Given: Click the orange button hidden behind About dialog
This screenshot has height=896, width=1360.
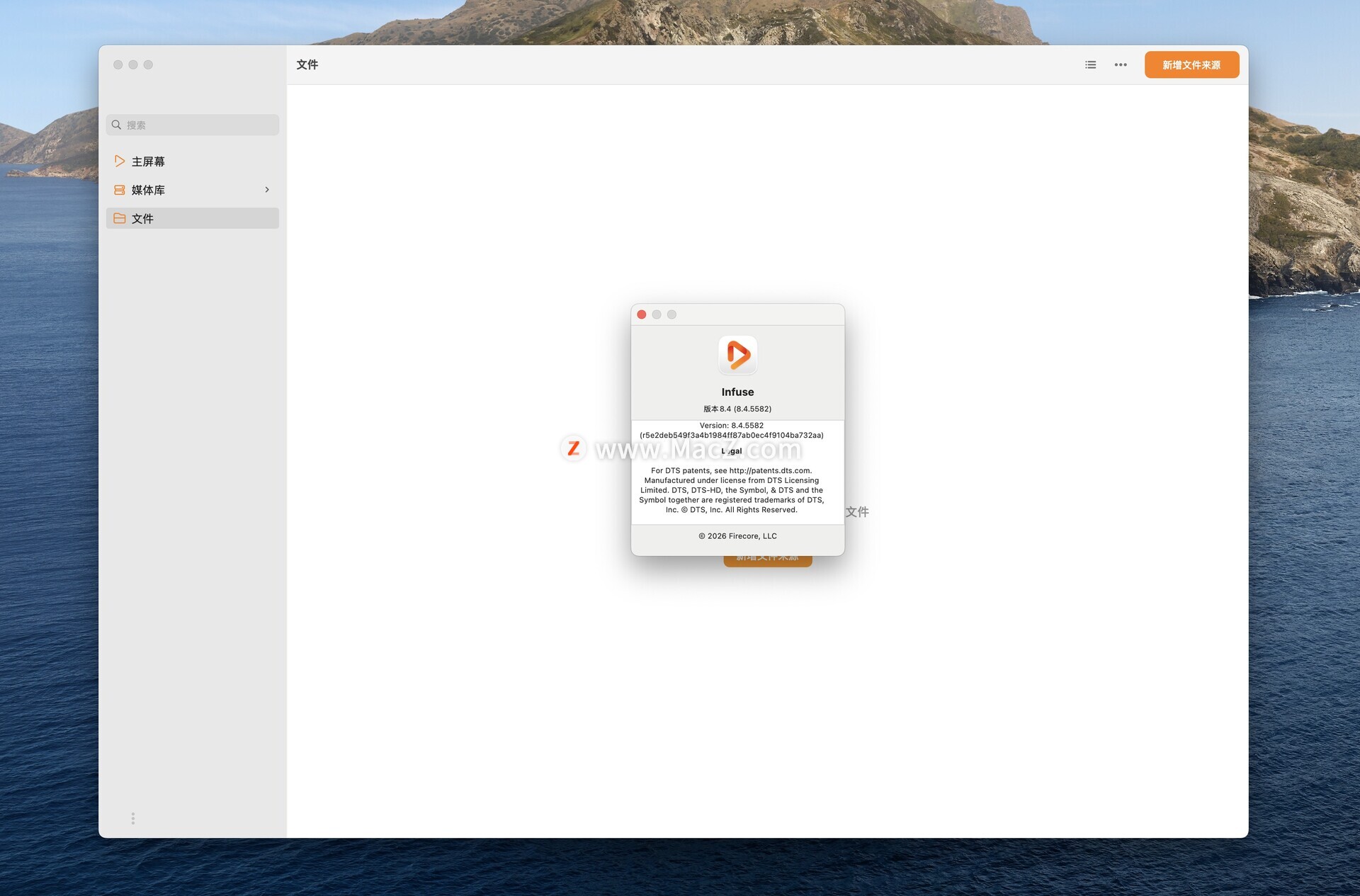Looking at the screenshot, I should tap(767, 561).
